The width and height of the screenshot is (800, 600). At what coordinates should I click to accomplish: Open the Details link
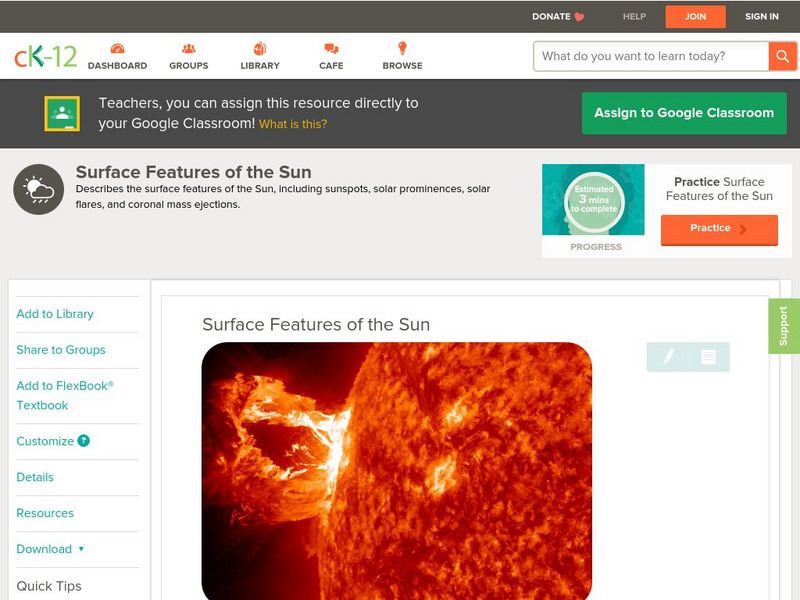[35, 477]
